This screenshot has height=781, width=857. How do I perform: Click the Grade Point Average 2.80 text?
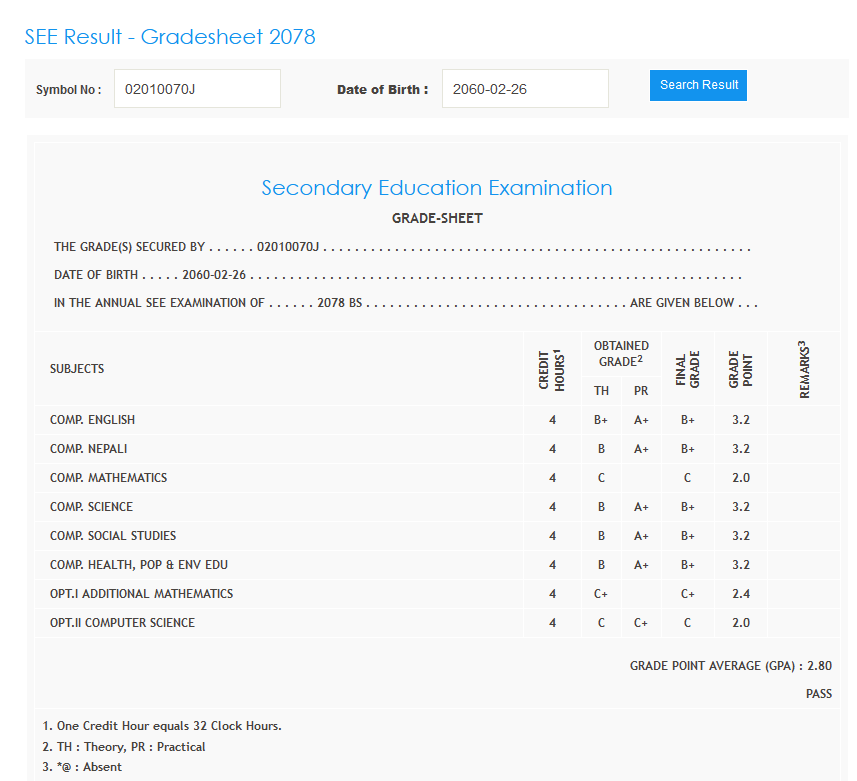[x=730, y=666]
